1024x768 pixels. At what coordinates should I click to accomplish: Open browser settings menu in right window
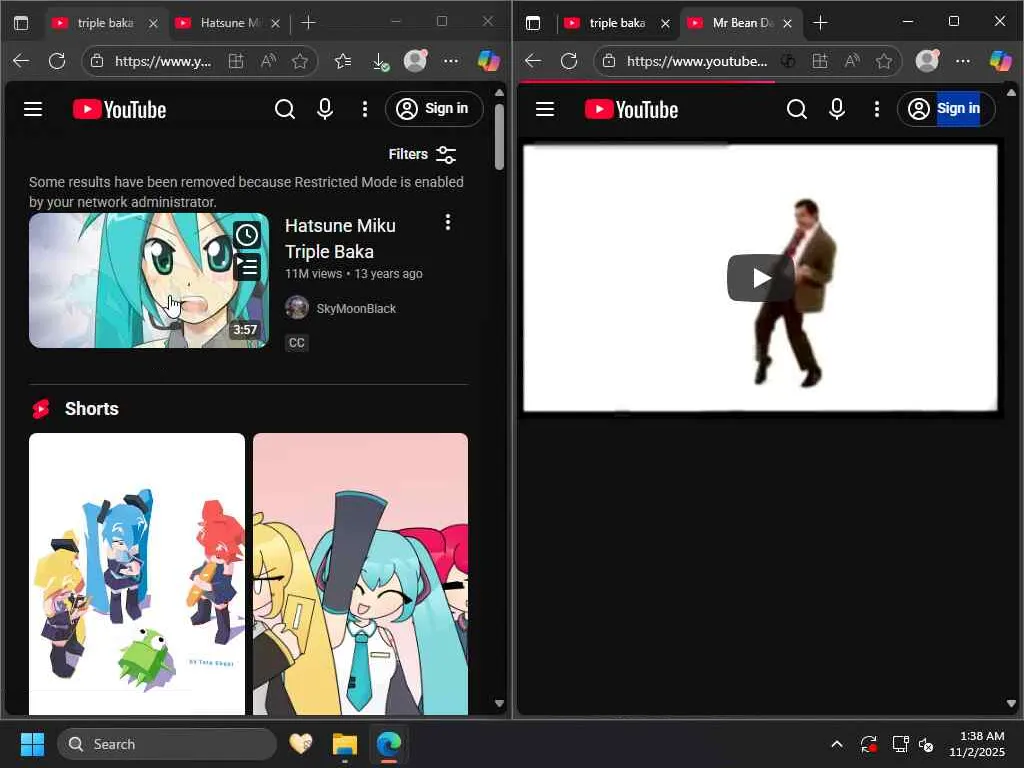(963, 61)
